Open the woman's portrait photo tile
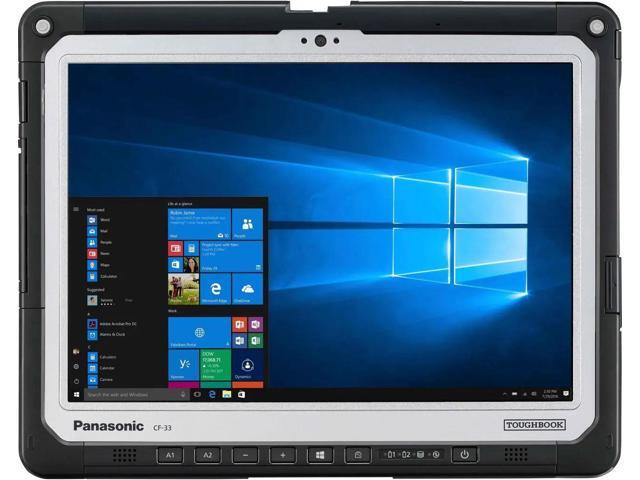The width and height of the screenshot is (640, 480). pos(191,264)
